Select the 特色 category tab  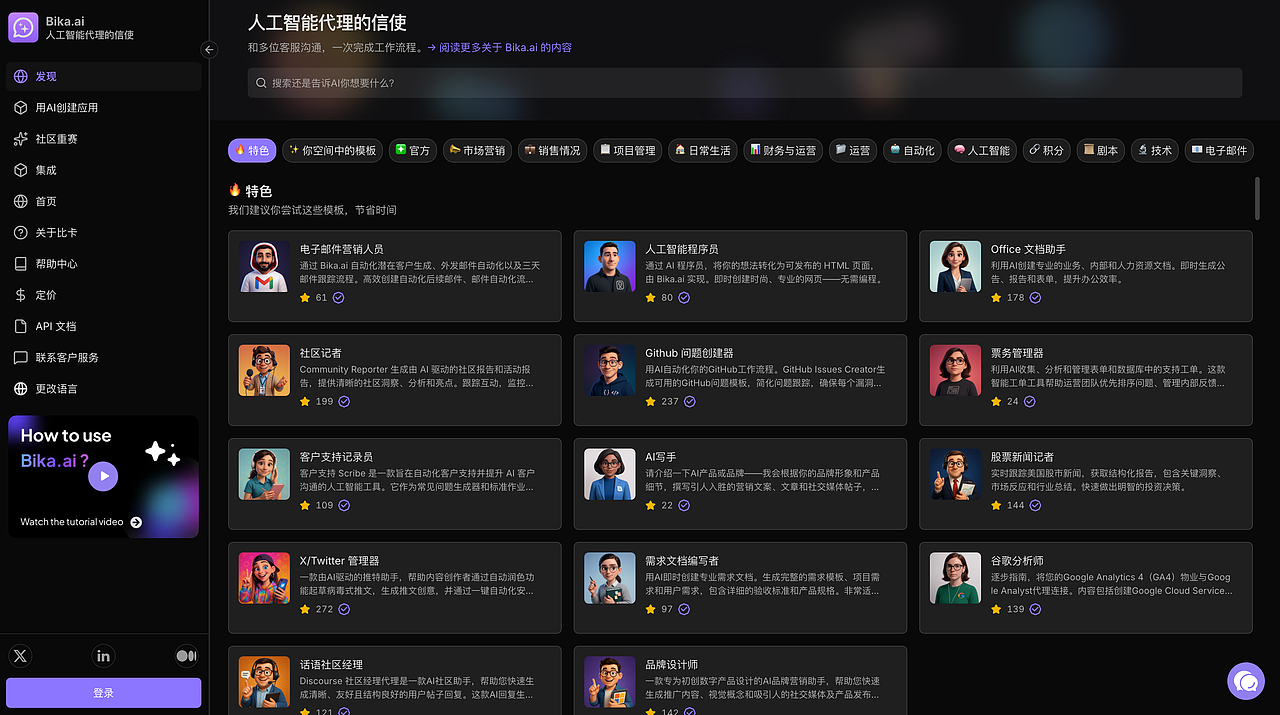tap(252, 150)
